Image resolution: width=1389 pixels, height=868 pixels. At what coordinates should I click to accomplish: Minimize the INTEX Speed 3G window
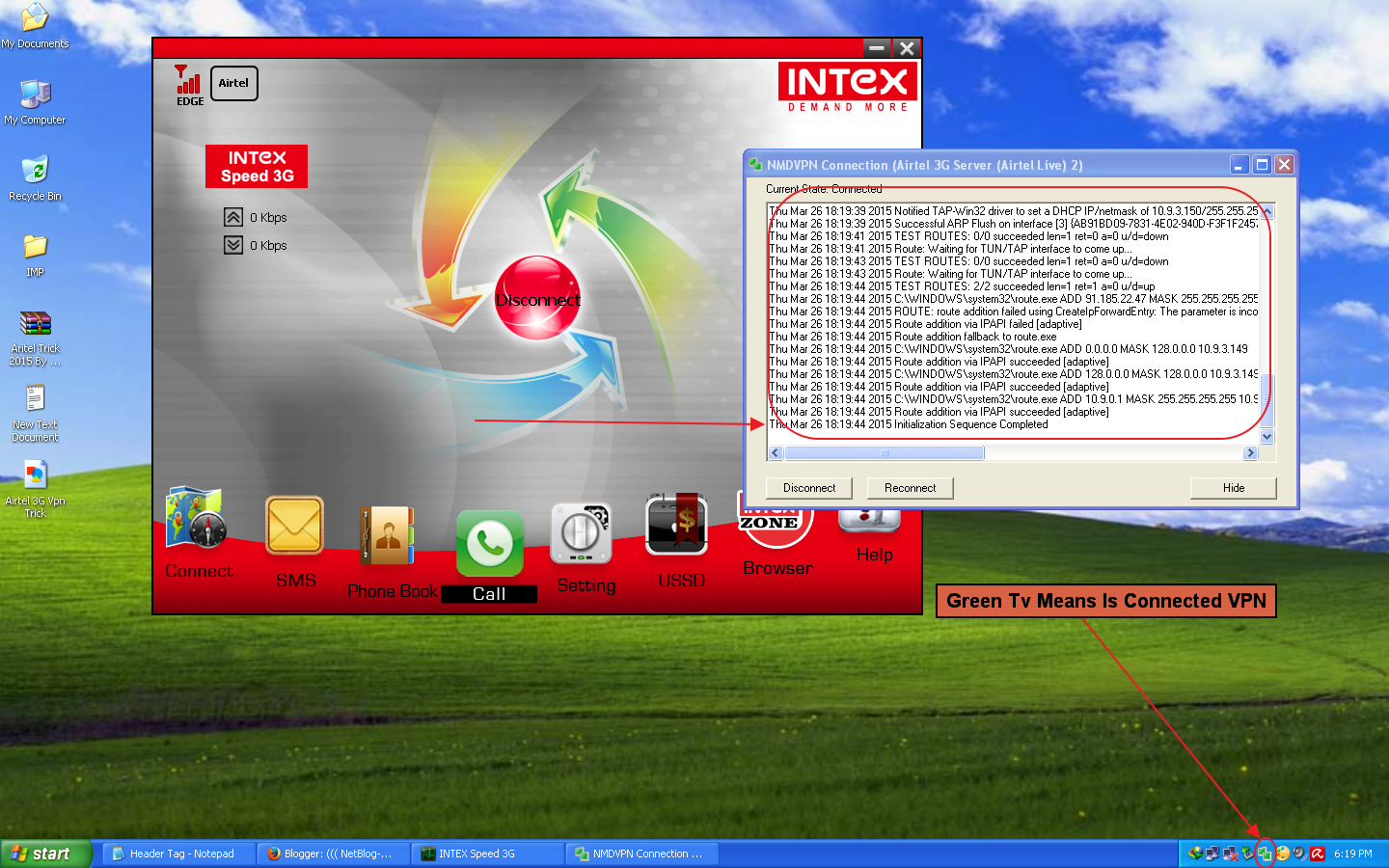[877, 47]
